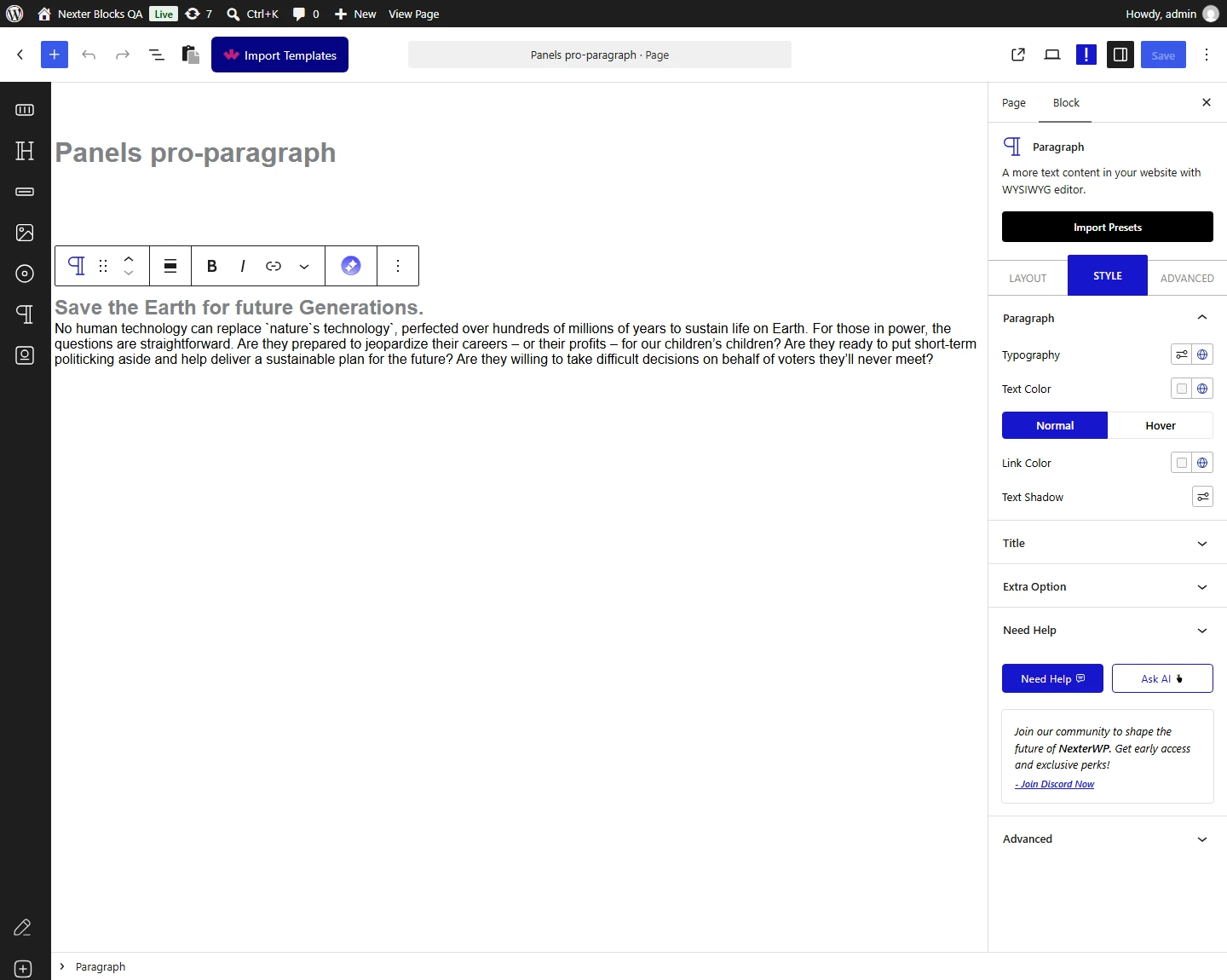Viewport: 1227px width, 980px height.
Task: Click the global globe icon for Text Color
Action: coord(1202,389)
